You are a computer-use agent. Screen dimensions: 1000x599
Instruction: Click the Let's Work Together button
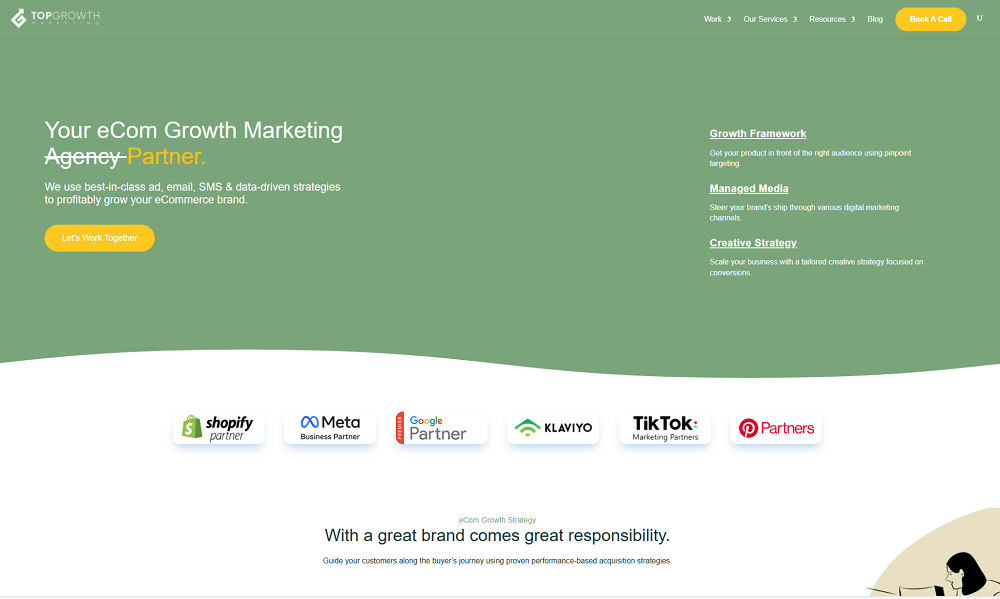click(x=99, y=238)
